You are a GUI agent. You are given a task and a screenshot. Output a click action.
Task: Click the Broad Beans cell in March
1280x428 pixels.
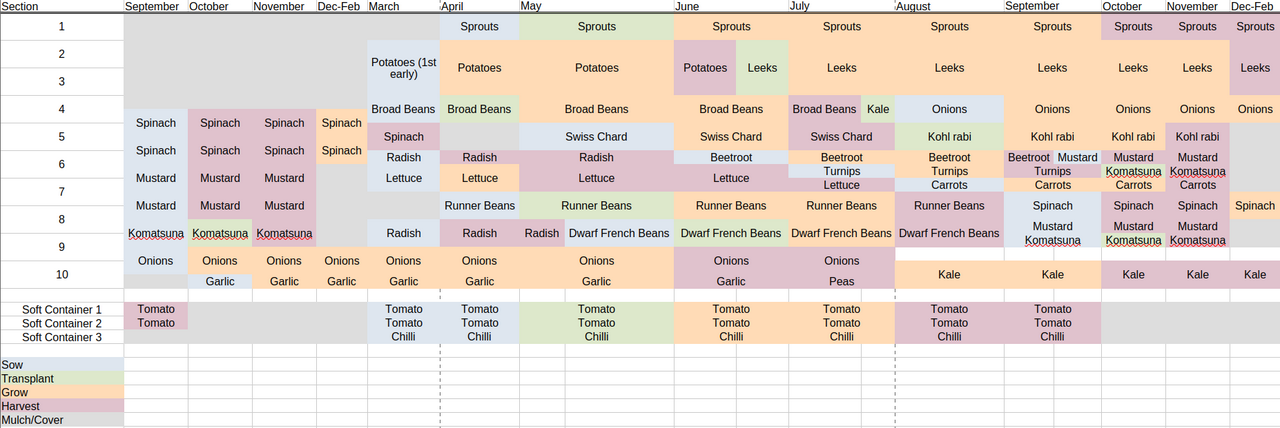tap(403, 109)
